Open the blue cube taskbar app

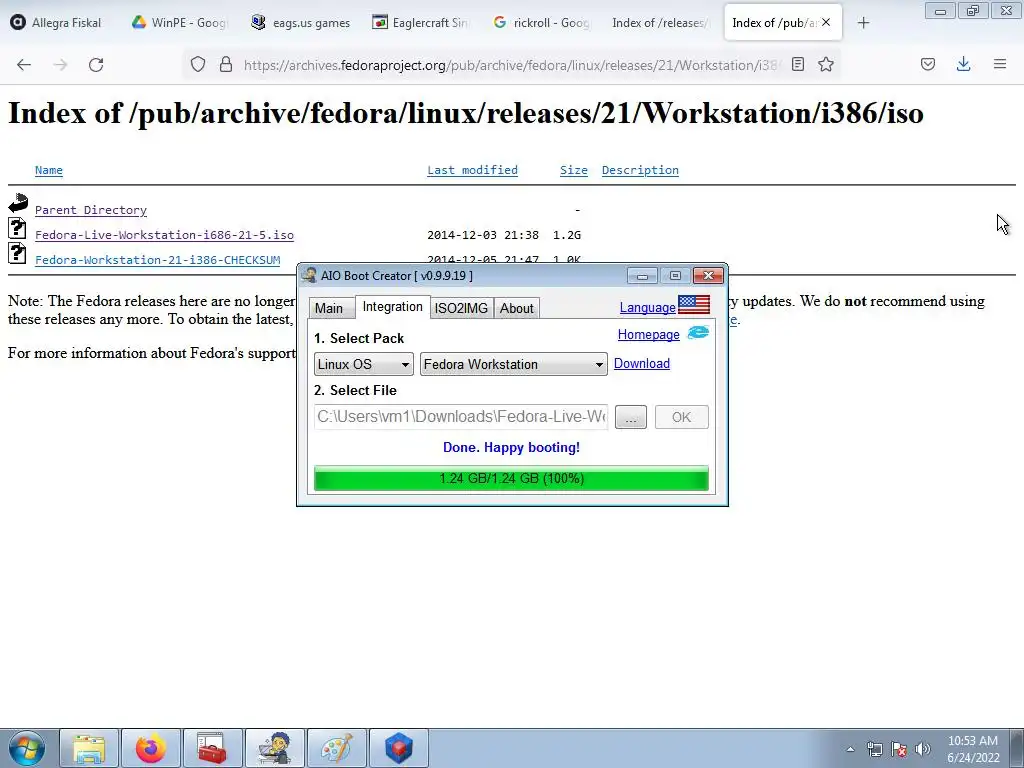pyautogui.click(x=399, y=748)
